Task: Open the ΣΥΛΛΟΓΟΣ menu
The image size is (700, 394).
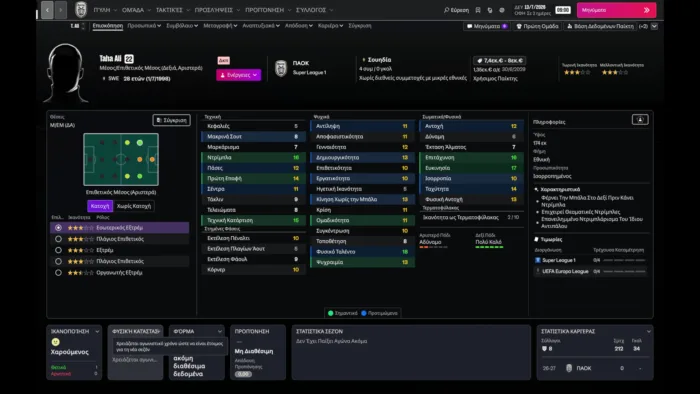Action: [314, 10]
